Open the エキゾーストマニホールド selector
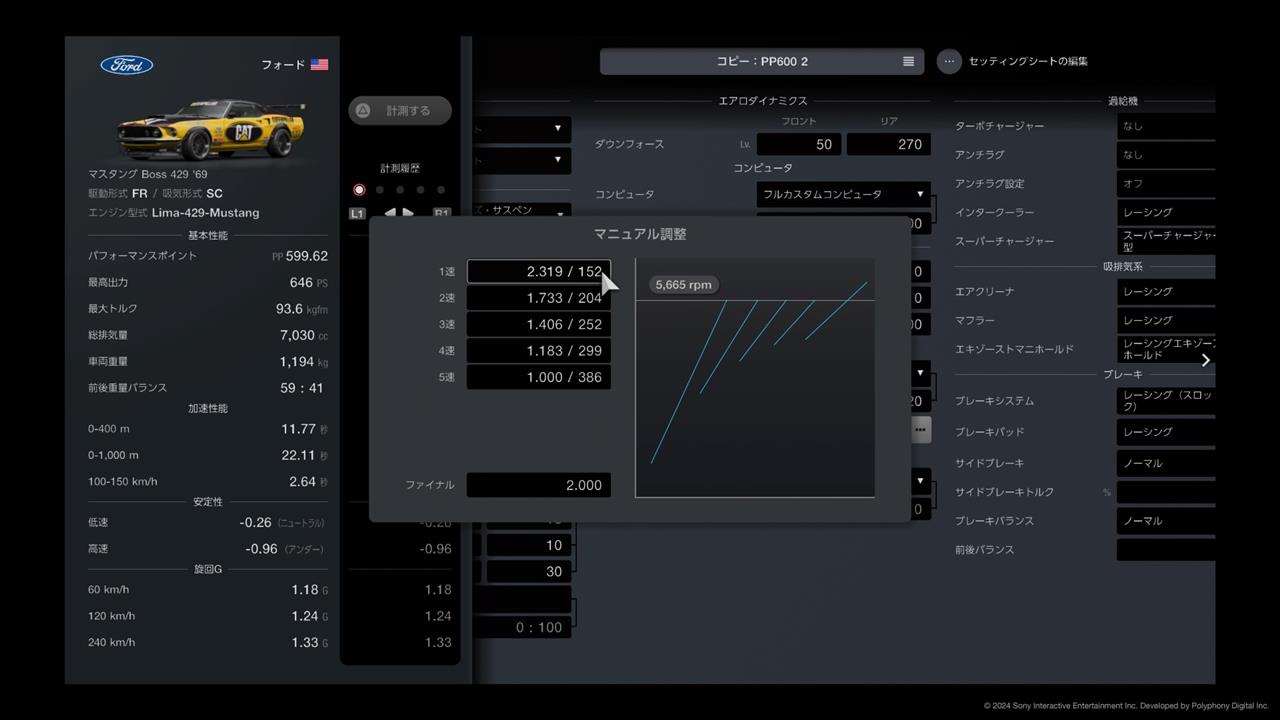This screenshot has height=720, width=1280. 1166,349
